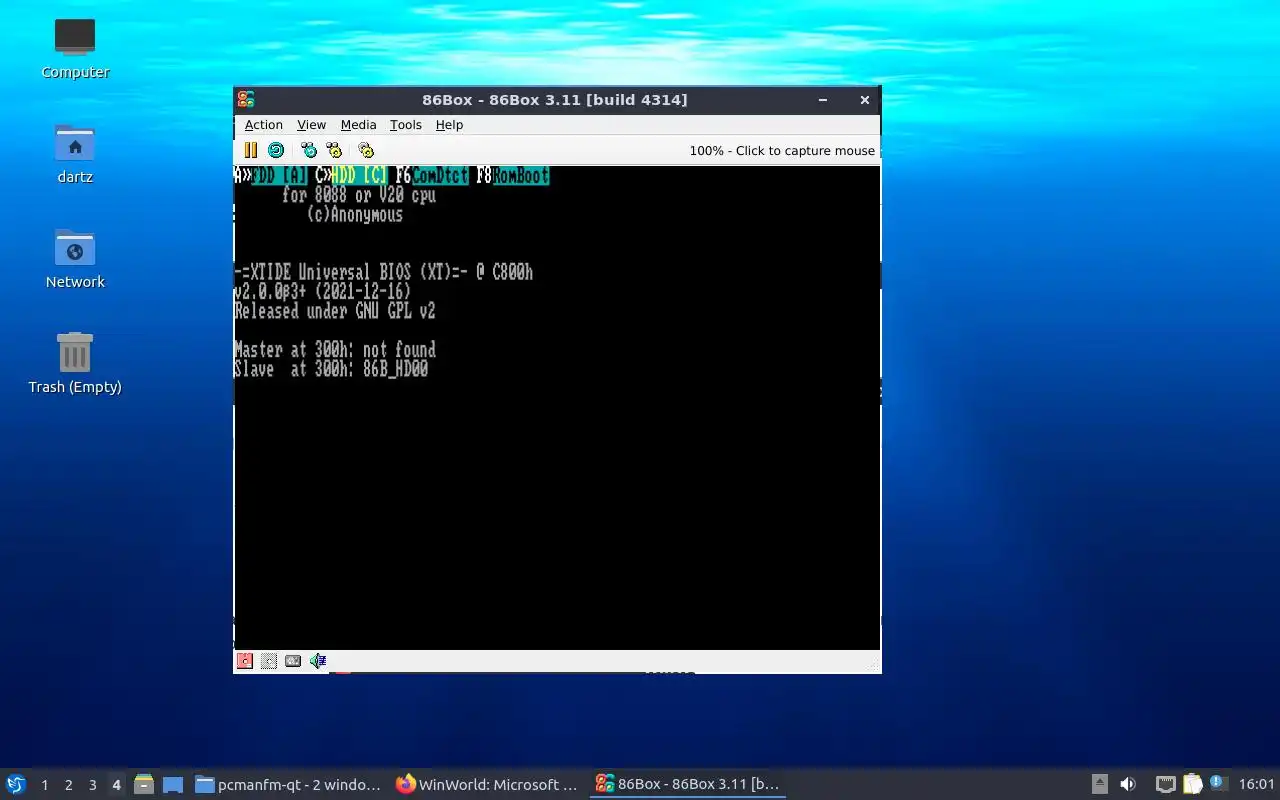Click the speaker sound icon in 86Box status bar
The height and width of the screenshot is (800, 1280).
pos(318,660)
